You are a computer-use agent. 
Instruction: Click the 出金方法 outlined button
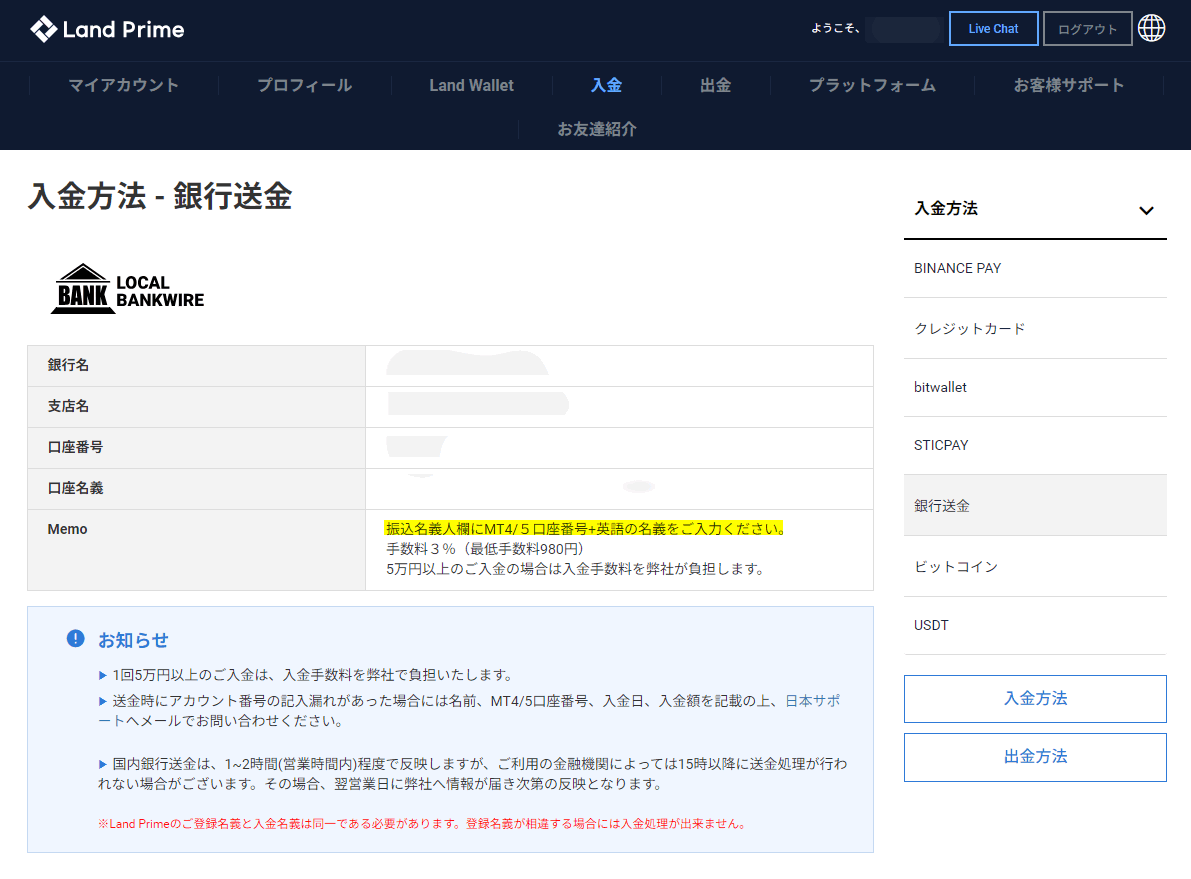tap(1035, 757)
